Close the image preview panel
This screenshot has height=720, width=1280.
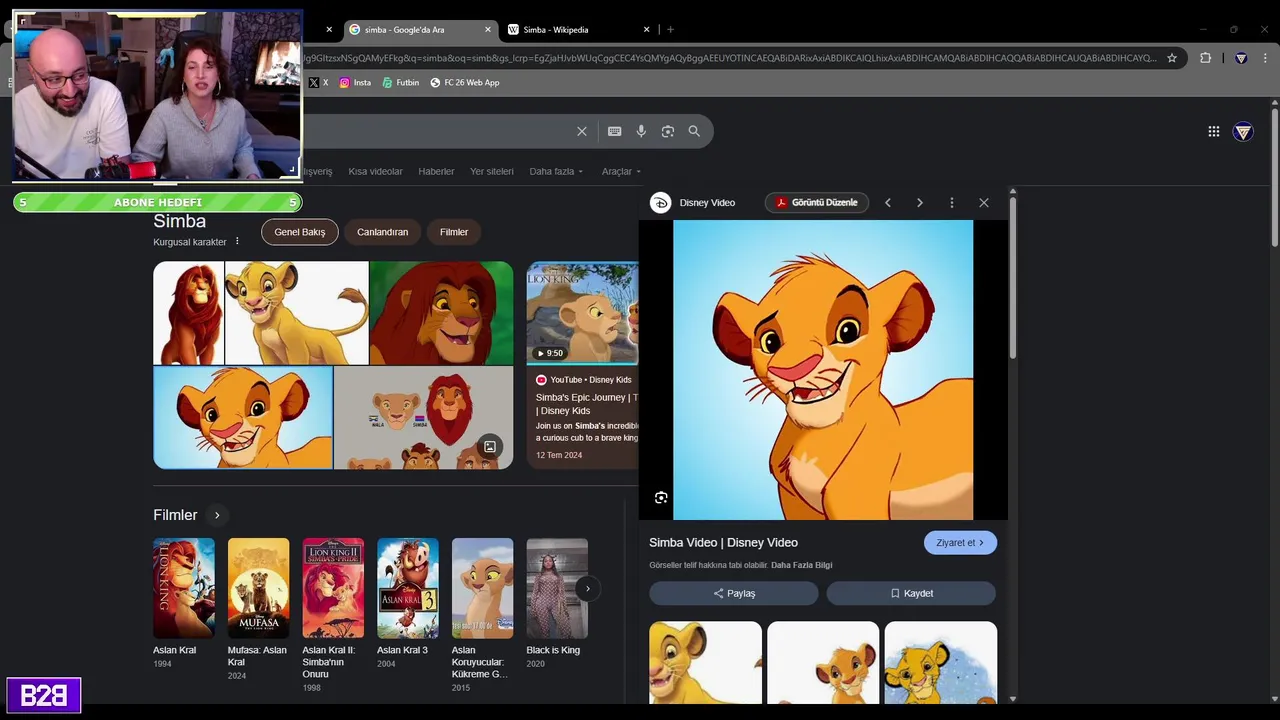(984, 203)
